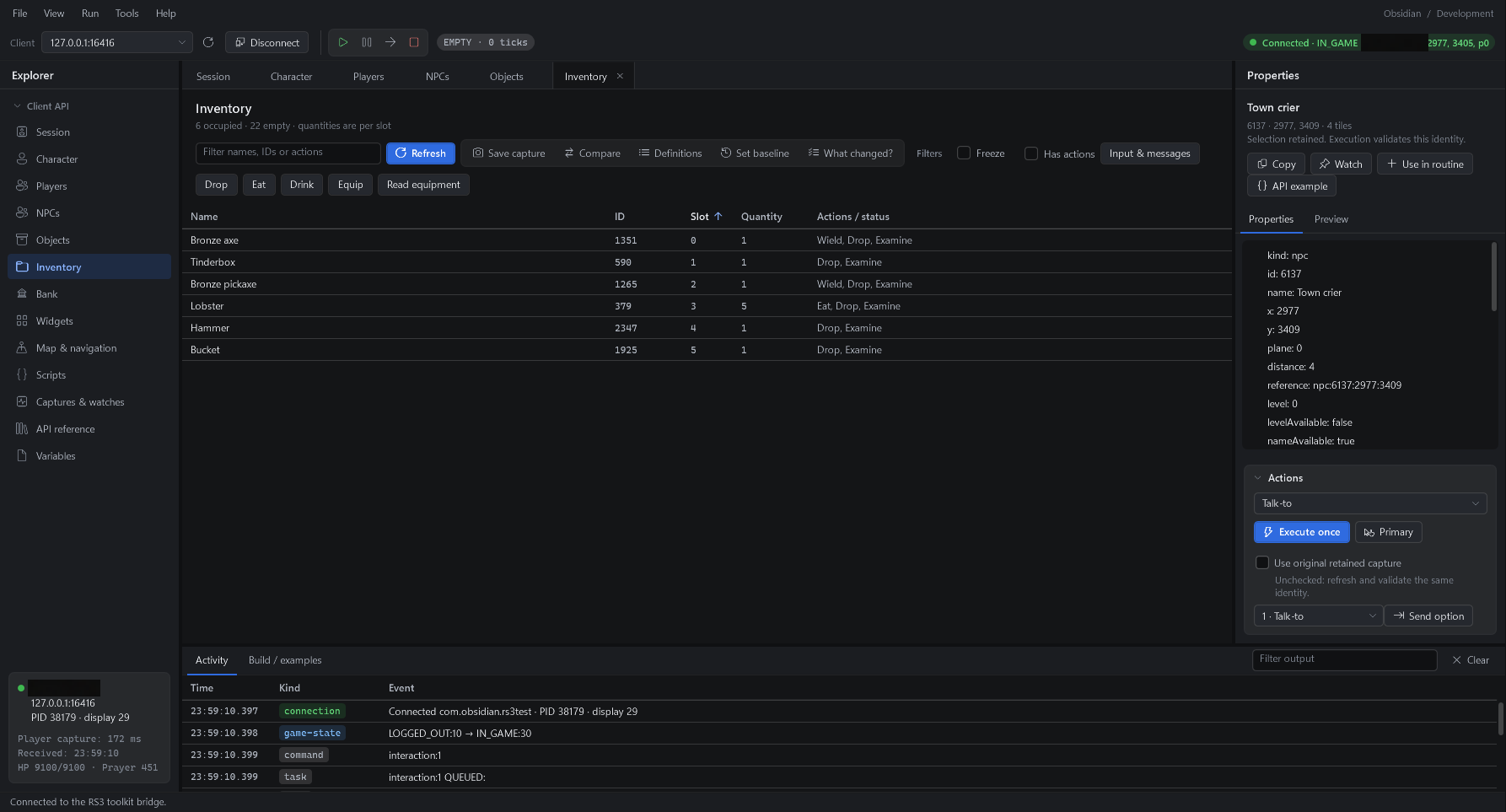Open API reference in the sidebar

tap(89, 429)
